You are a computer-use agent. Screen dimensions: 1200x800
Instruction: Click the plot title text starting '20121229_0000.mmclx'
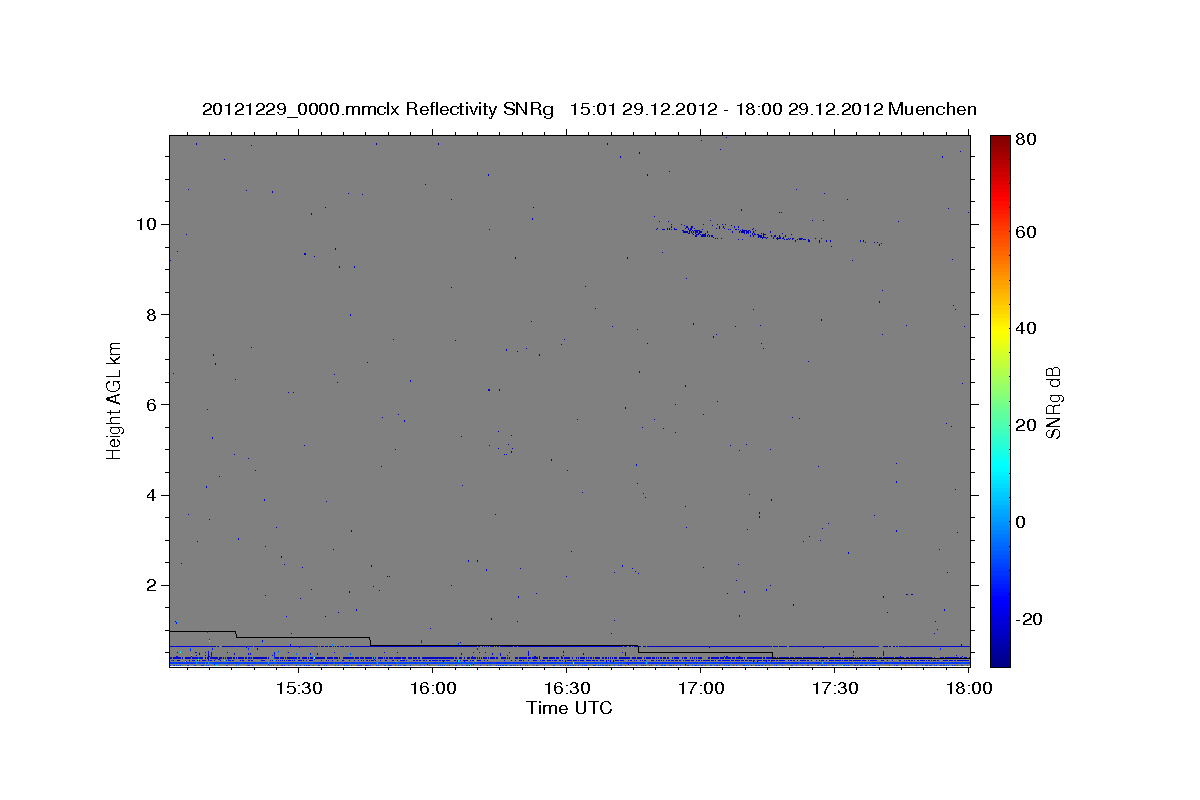coord(589,109)
